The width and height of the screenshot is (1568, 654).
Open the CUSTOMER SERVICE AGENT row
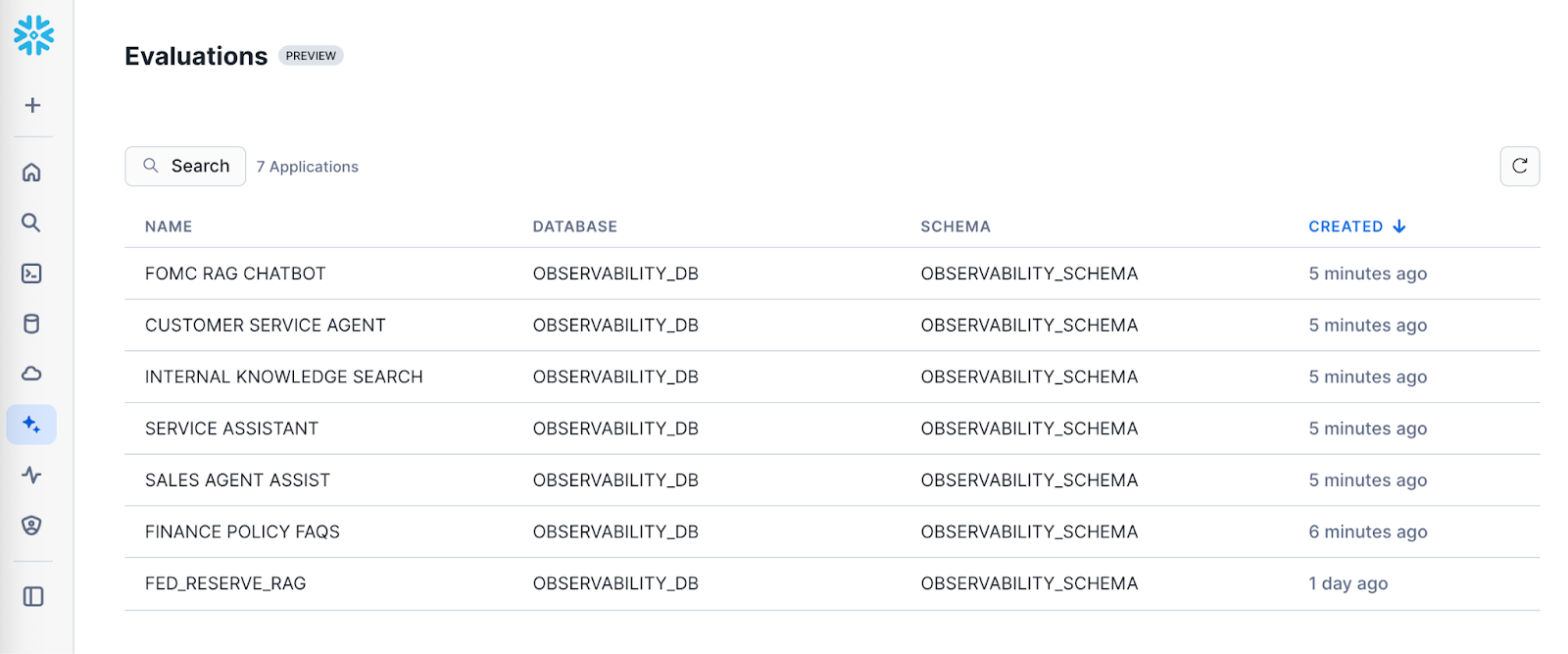click(x=266, y=326)
